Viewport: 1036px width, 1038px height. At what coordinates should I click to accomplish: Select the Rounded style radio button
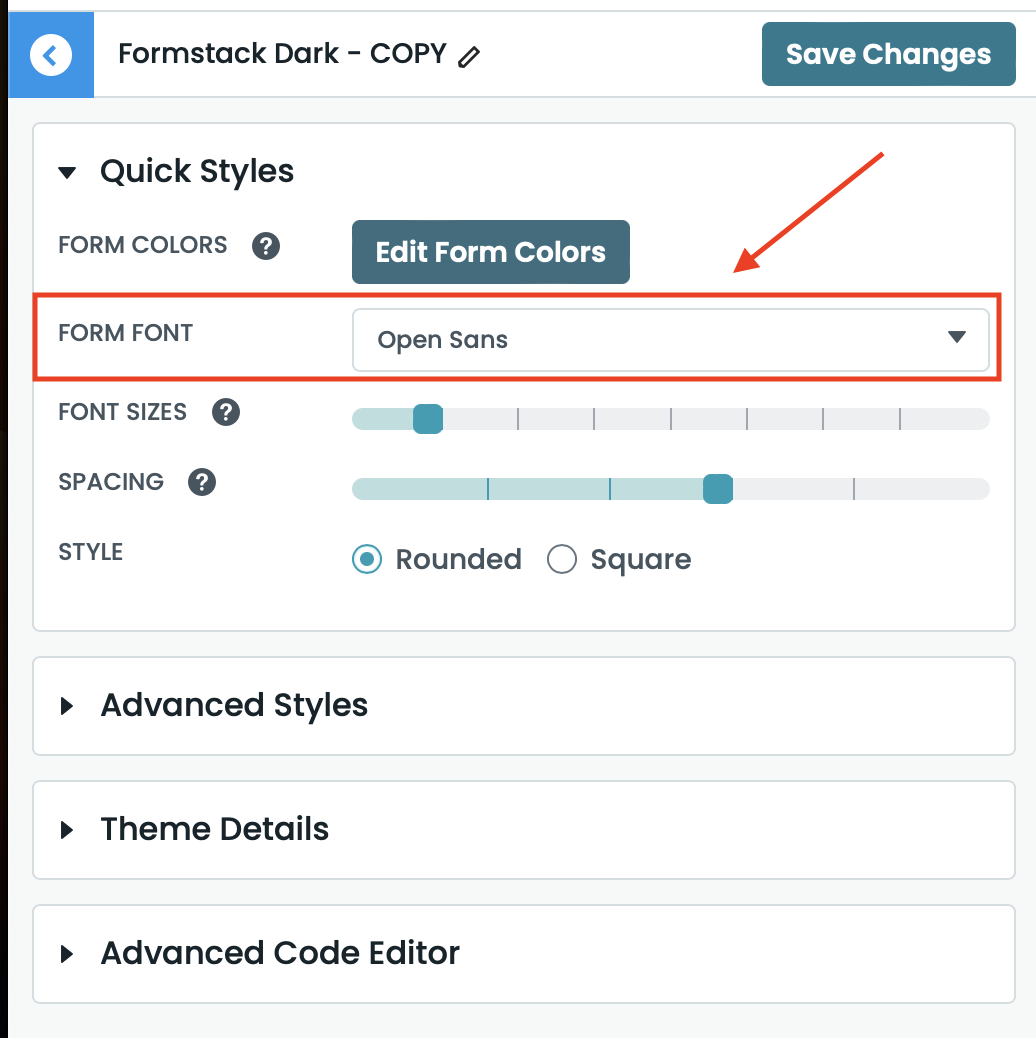pyautogui.click(x=368, y=559)
